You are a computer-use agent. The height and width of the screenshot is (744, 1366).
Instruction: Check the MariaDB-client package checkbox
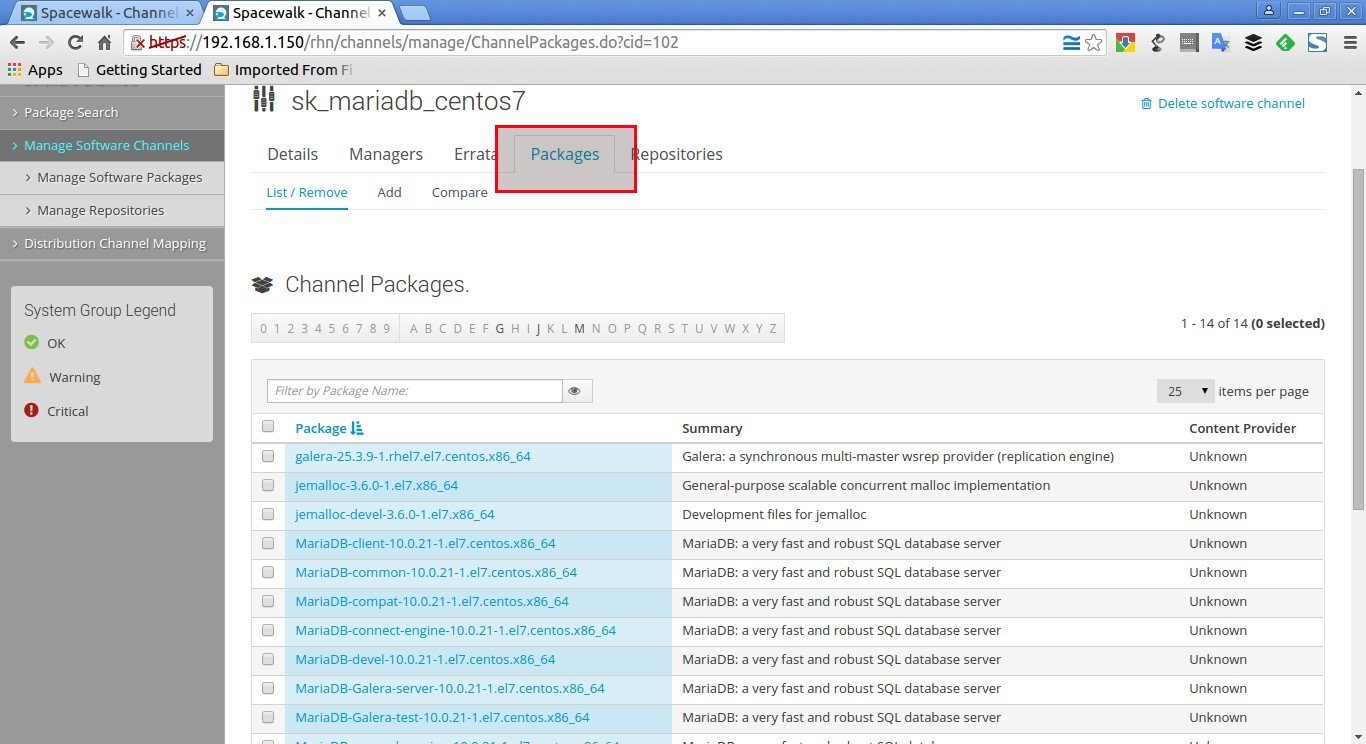click(x=268, y=543)
